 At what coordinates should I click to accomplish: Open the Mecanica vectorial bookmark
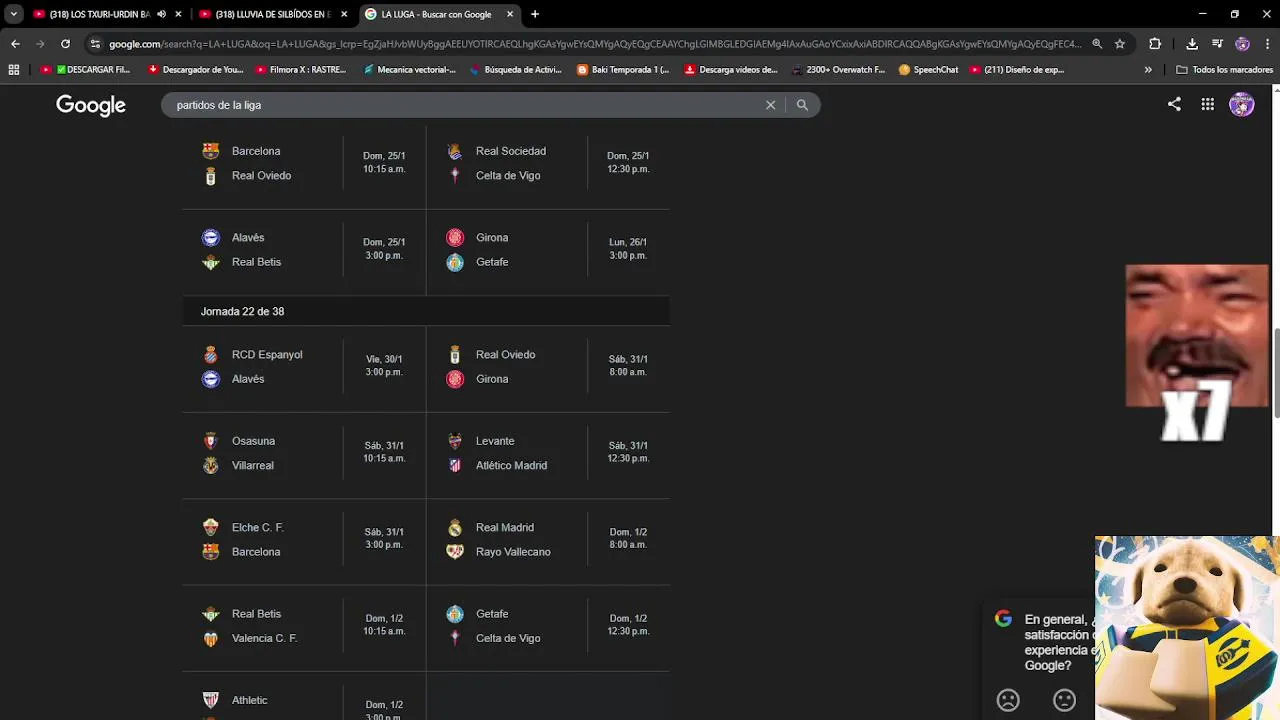410,70
